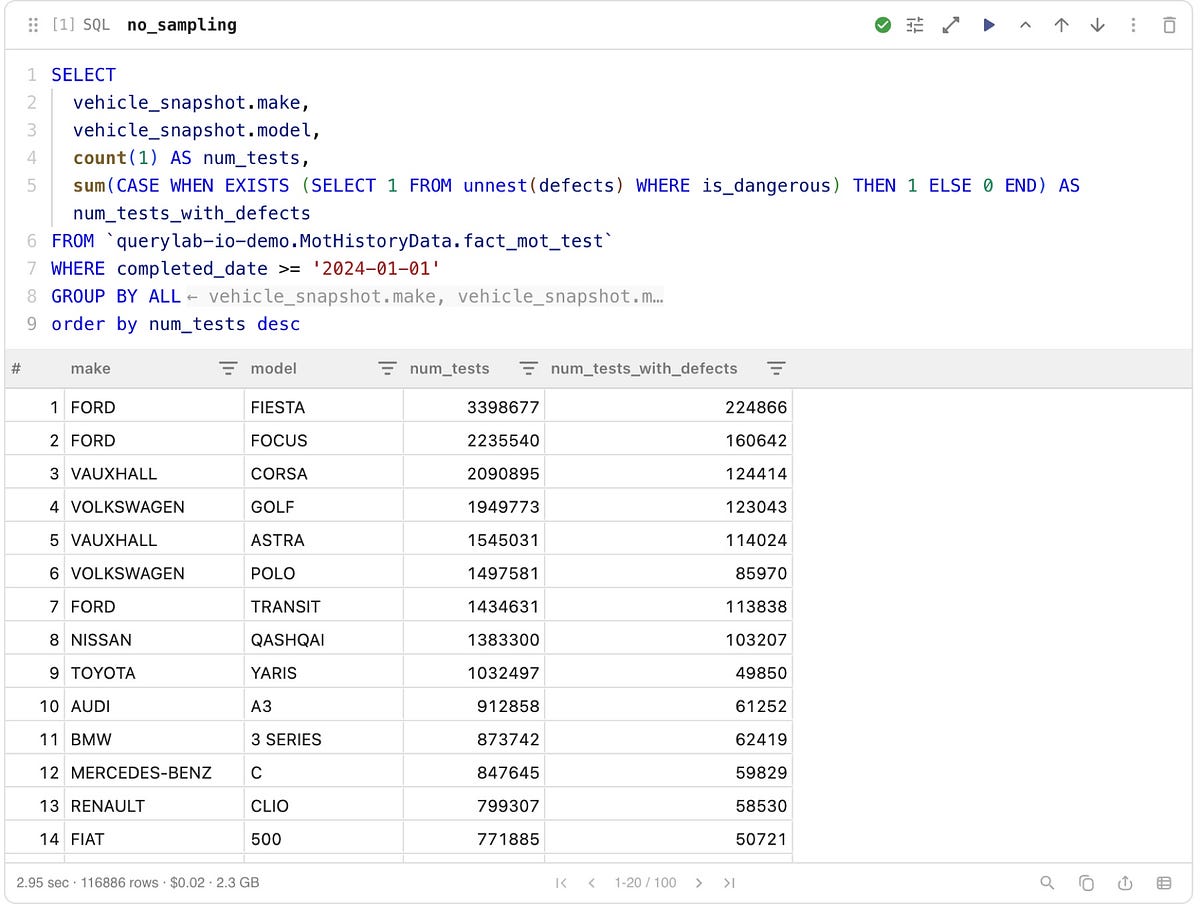Screen dimensions: 1200x908
Task: Expand the cell to fullscreen
Action: click(951, 25)
